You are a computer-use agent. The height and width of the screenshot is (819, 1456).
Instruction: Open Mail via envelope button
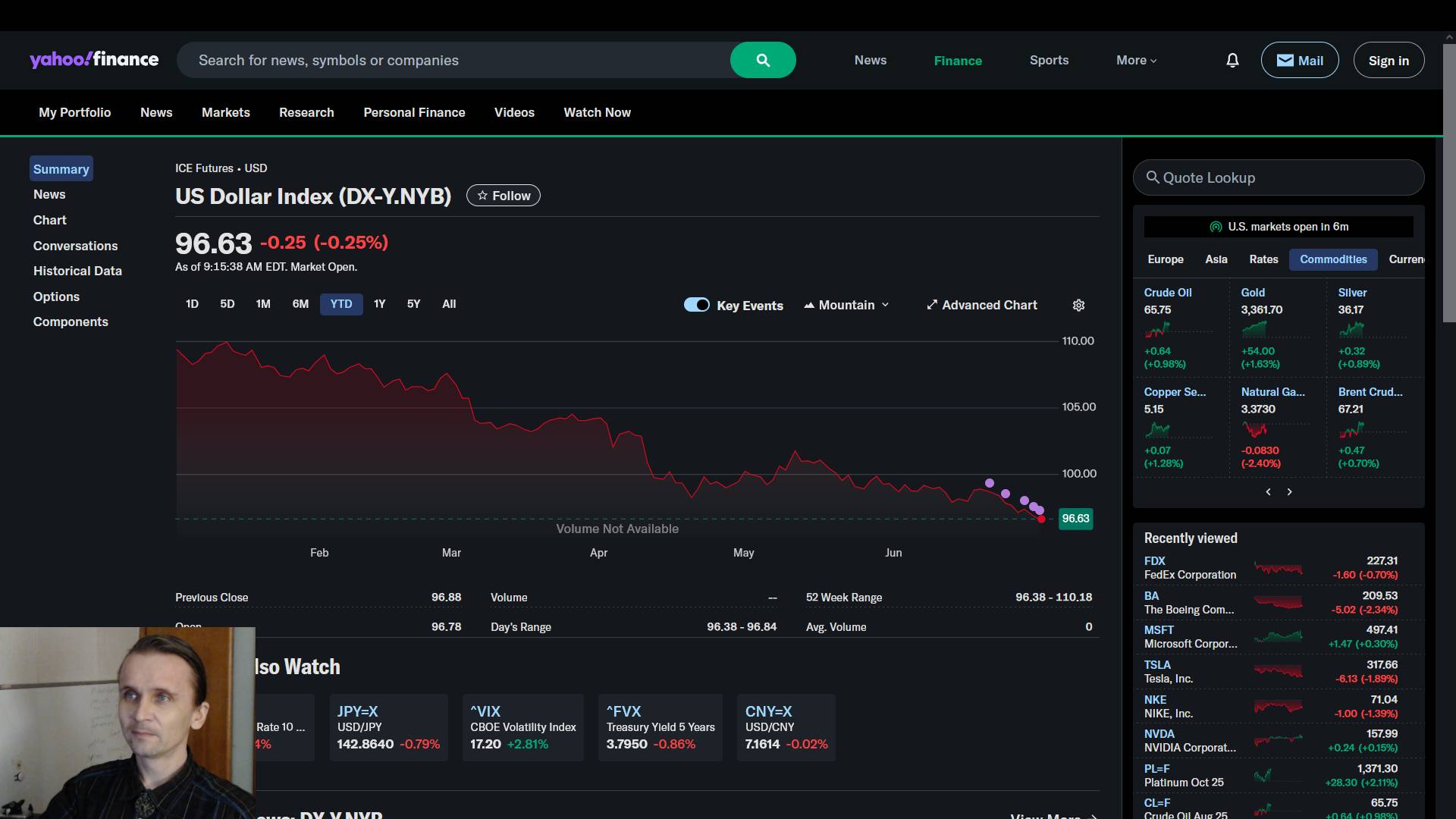[x=1299, y=60]
